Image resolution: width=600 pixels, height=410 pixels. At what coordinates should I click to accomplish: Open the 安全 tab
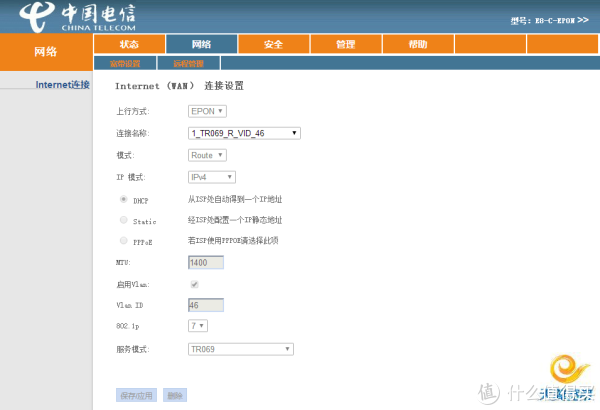click(x=274, y=44)
